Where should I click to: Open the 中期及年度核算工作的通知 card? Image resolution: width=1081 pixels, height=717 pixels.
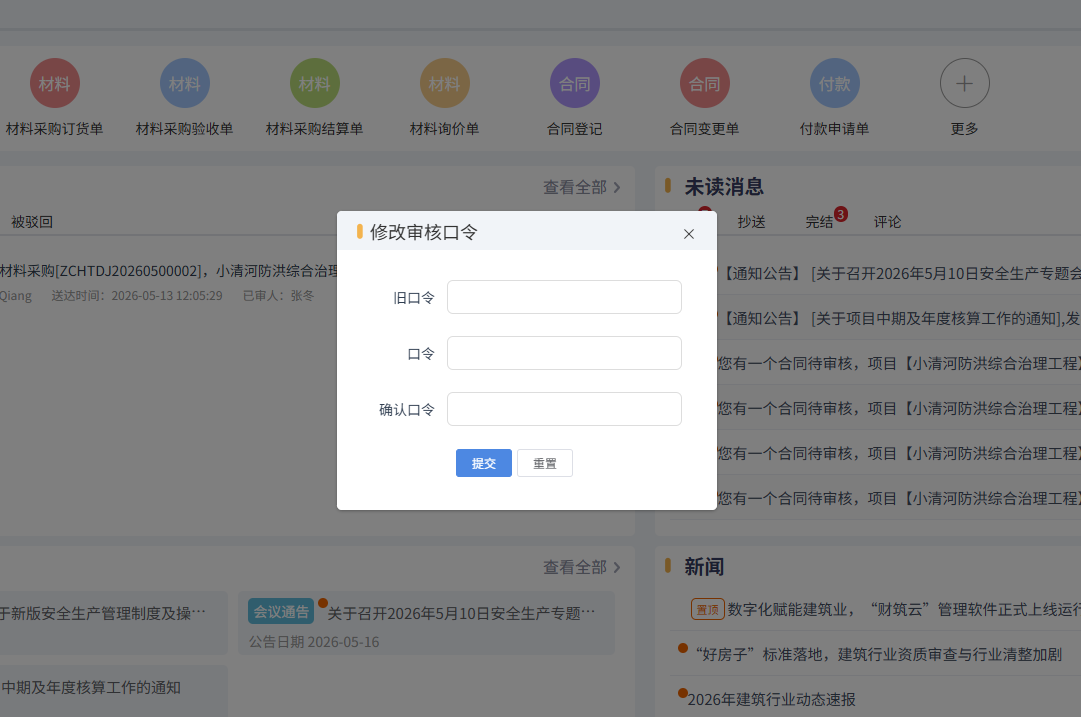pyautogui.click(x=114, y=691)
